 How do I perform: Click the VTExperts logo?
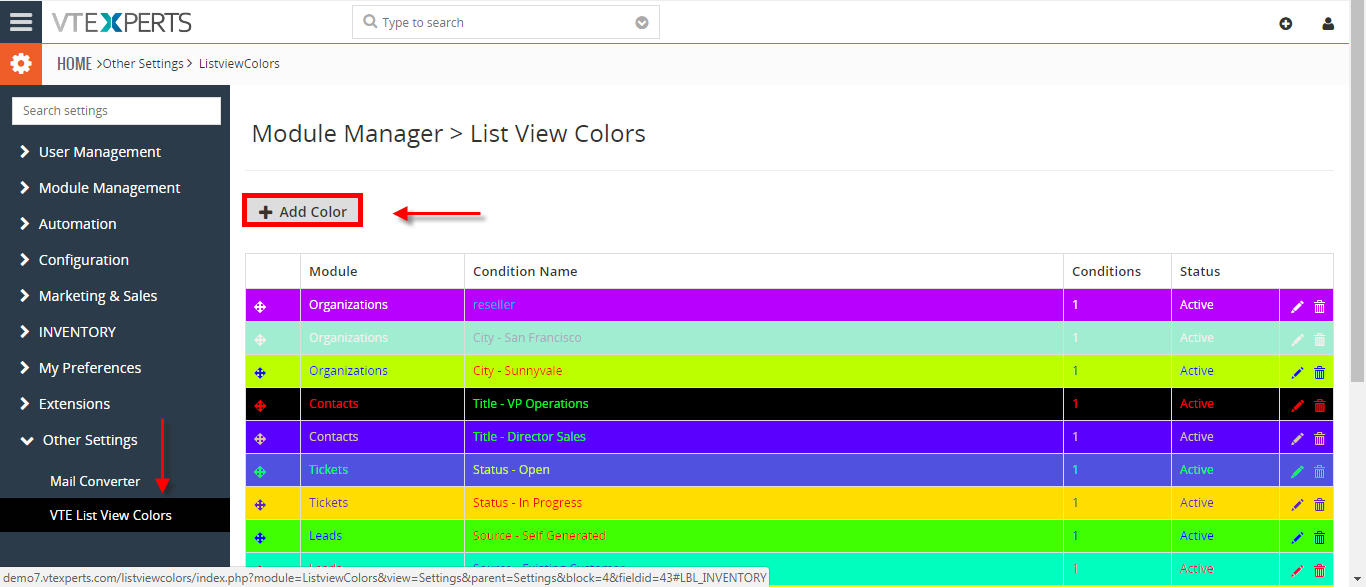[x=122, y=22]
